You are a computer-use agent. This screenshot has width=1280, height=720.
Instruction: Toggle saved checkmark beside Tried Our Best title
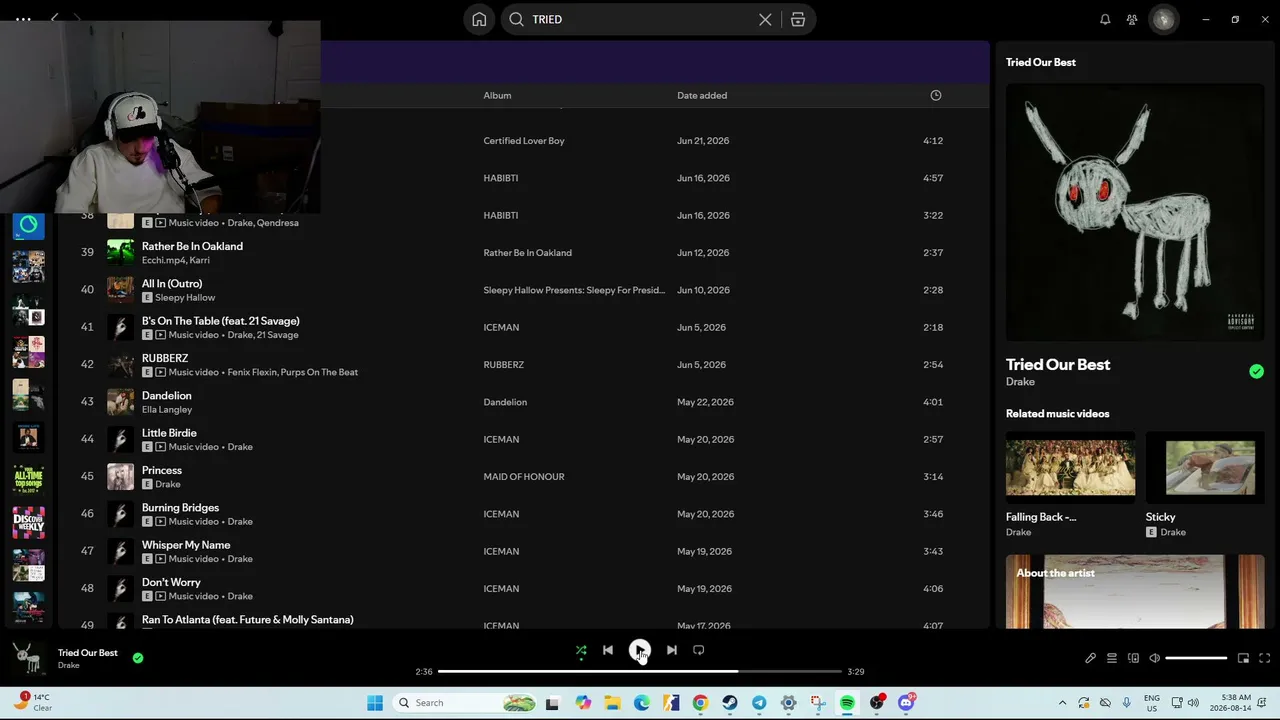[x=1256, y=371]
